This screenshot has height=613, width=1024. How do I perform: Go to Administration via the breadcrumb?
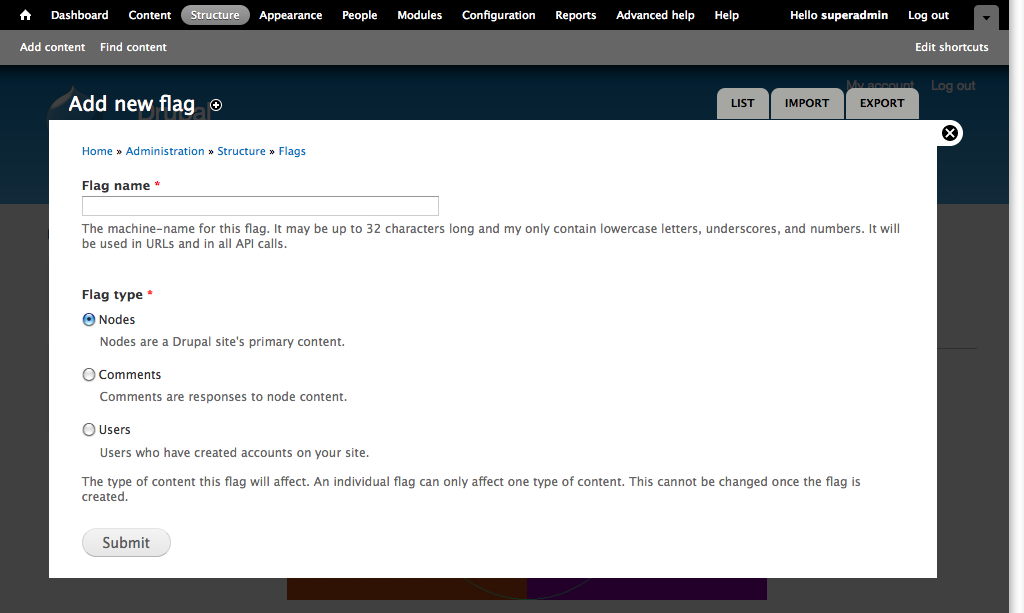point(165,150)
